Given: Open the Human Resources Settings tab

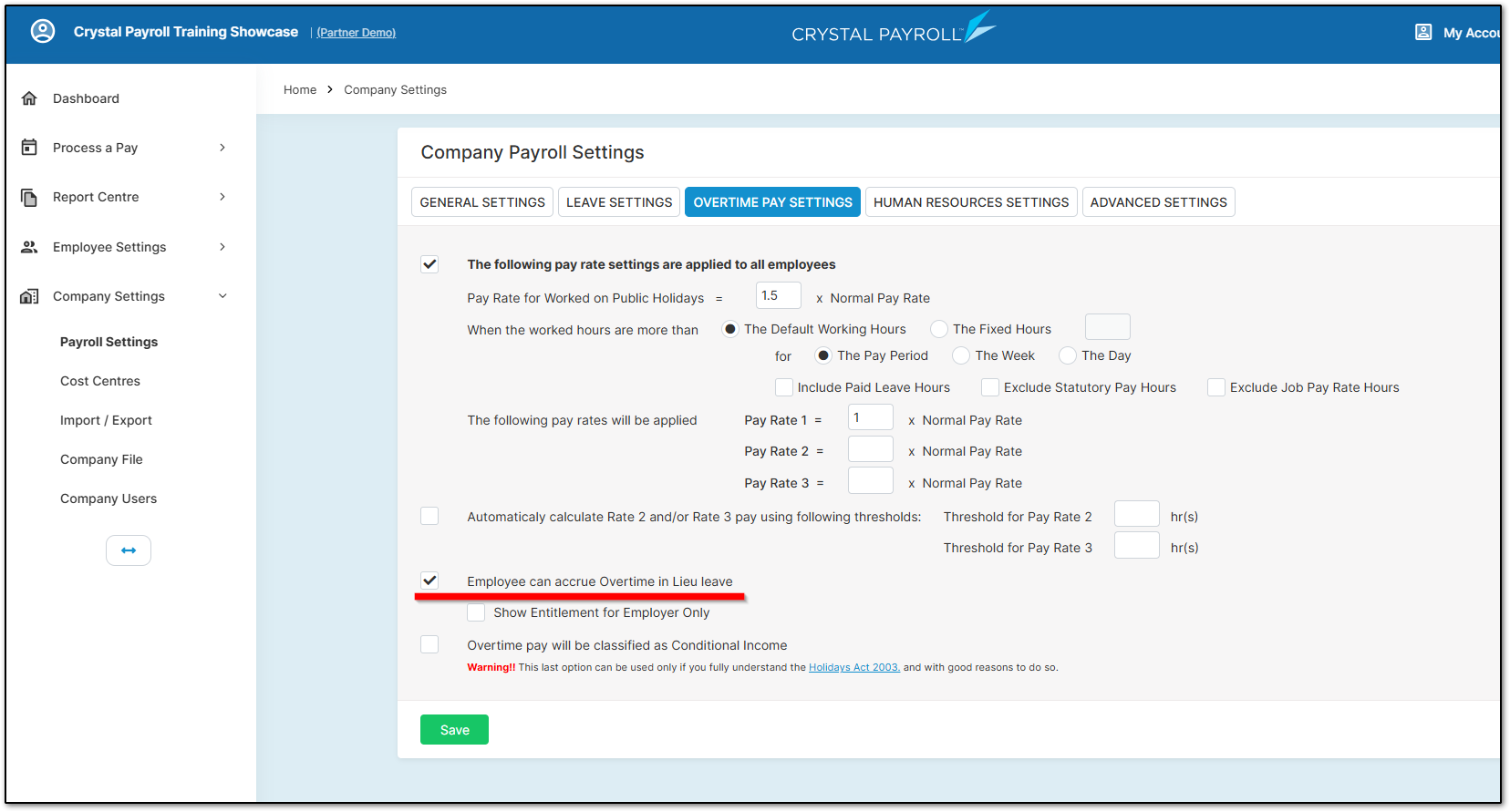Looking at the screenshot, I should click(x=971, y=202).
